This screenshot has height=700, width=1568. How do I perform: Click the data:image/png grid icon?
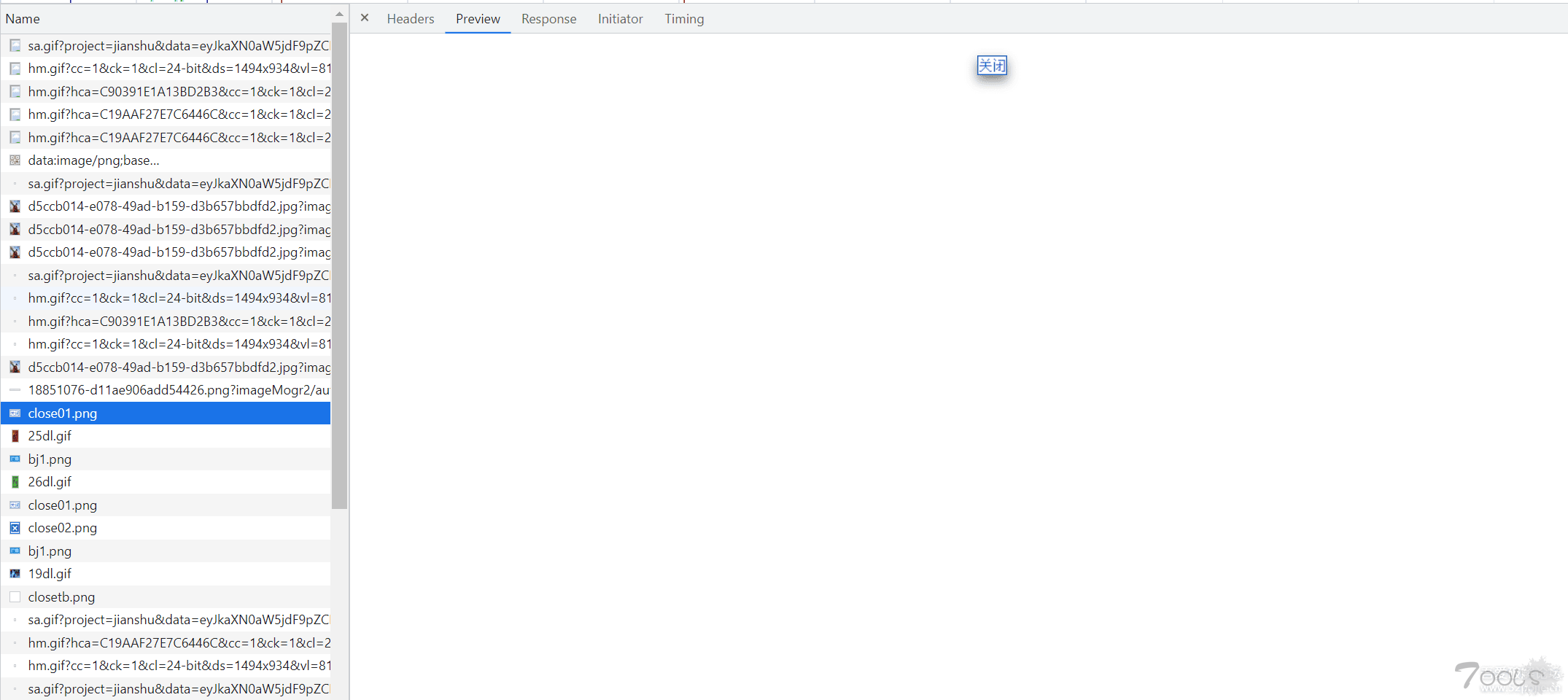pos(15,160)
